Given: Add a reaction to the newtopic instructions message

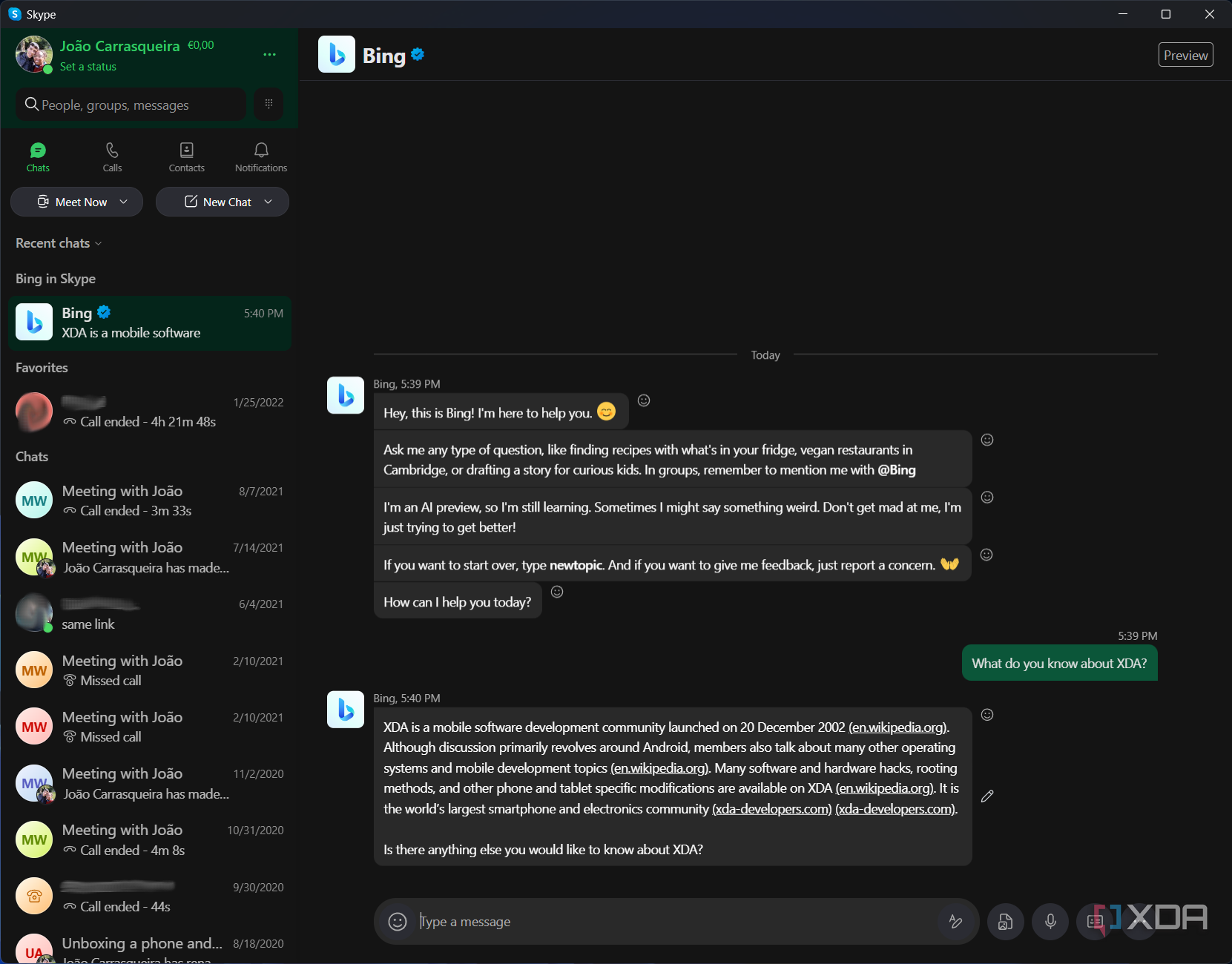Looking at the screenshot, I should pos(987,554).
